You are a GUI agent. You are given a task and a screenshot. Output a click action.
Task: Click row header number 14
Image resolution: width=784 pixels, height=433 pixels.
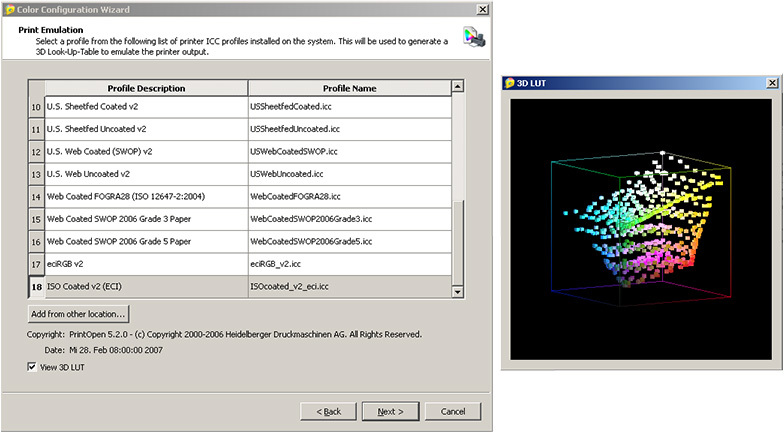tap(36, 197)
